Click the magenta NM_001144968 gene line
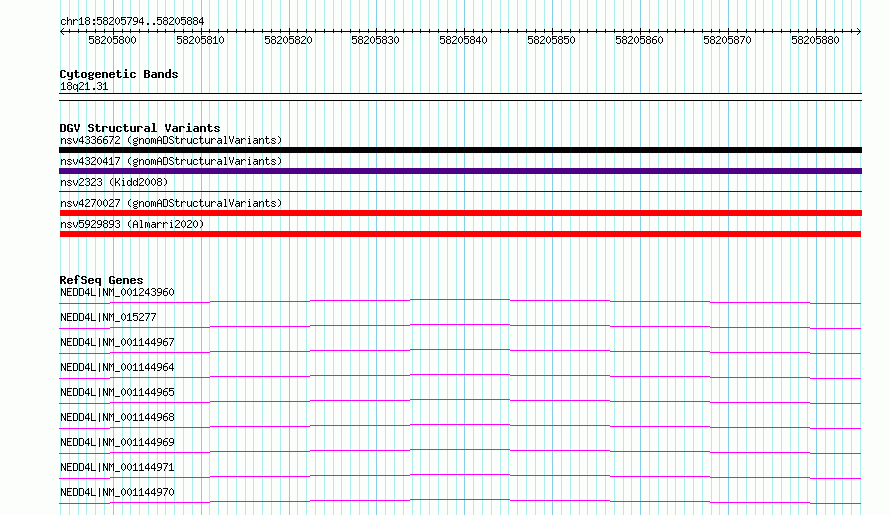Image resolution: width=890 pixels, height=515 pixels. click(x=460, y=424)
